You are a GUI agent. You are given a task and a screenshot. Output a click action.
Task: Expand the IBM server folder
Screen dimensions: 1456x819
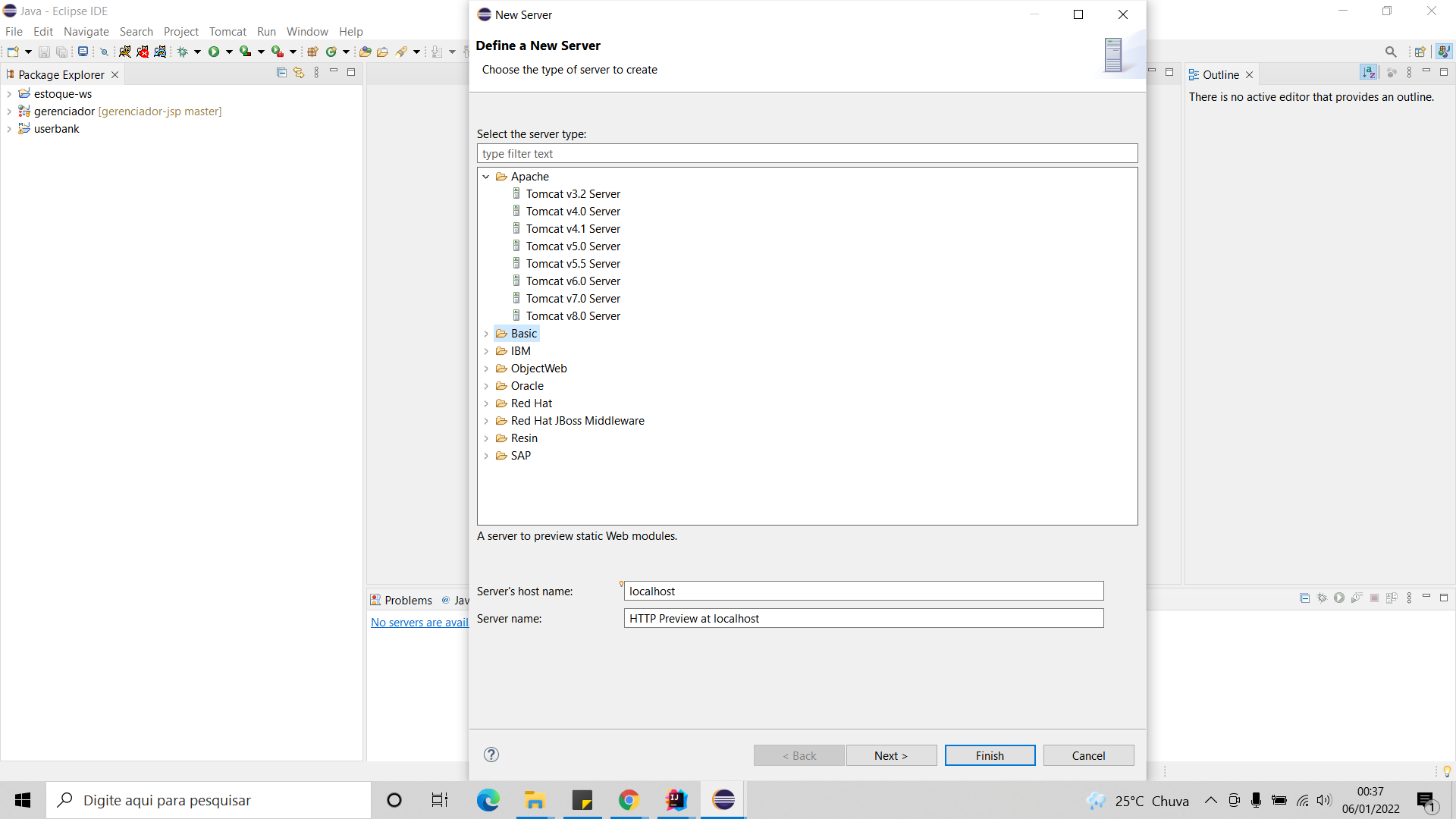click(486, 351)
